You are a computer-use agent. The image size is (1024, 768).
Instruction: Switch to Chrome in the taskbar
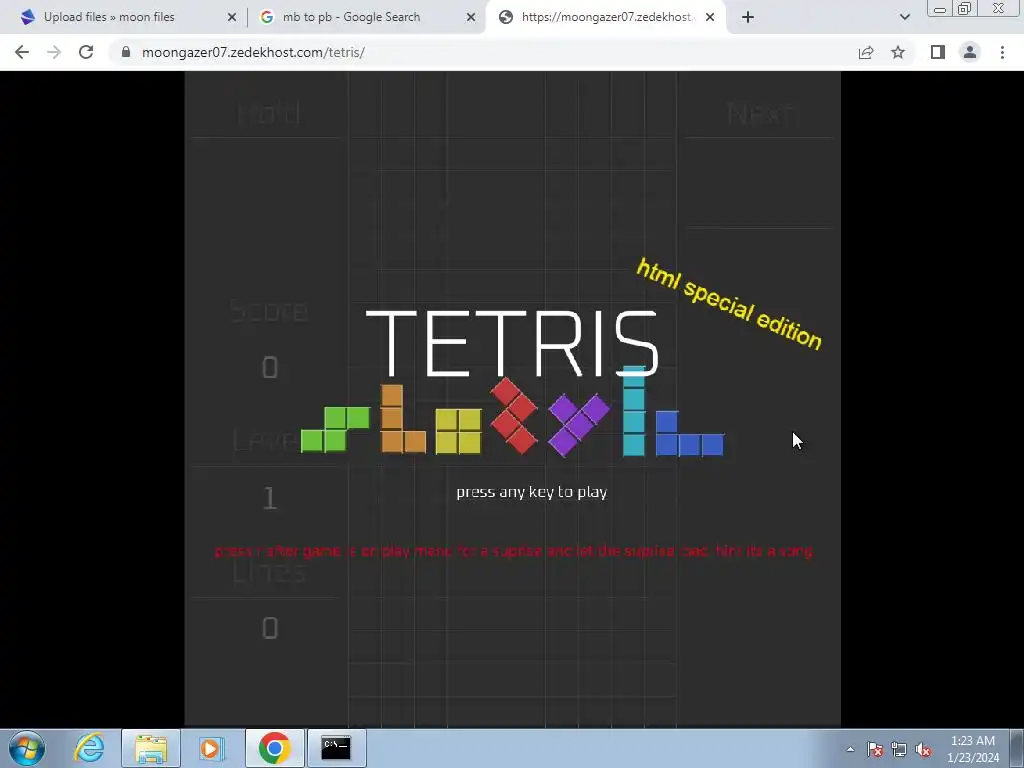tap(274, 748)
